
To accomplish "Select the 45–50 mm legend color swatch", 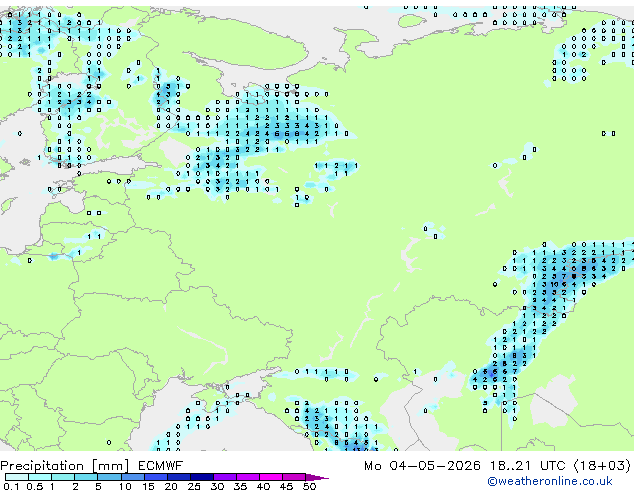I will pyautogui.click(x=294, y=477).
